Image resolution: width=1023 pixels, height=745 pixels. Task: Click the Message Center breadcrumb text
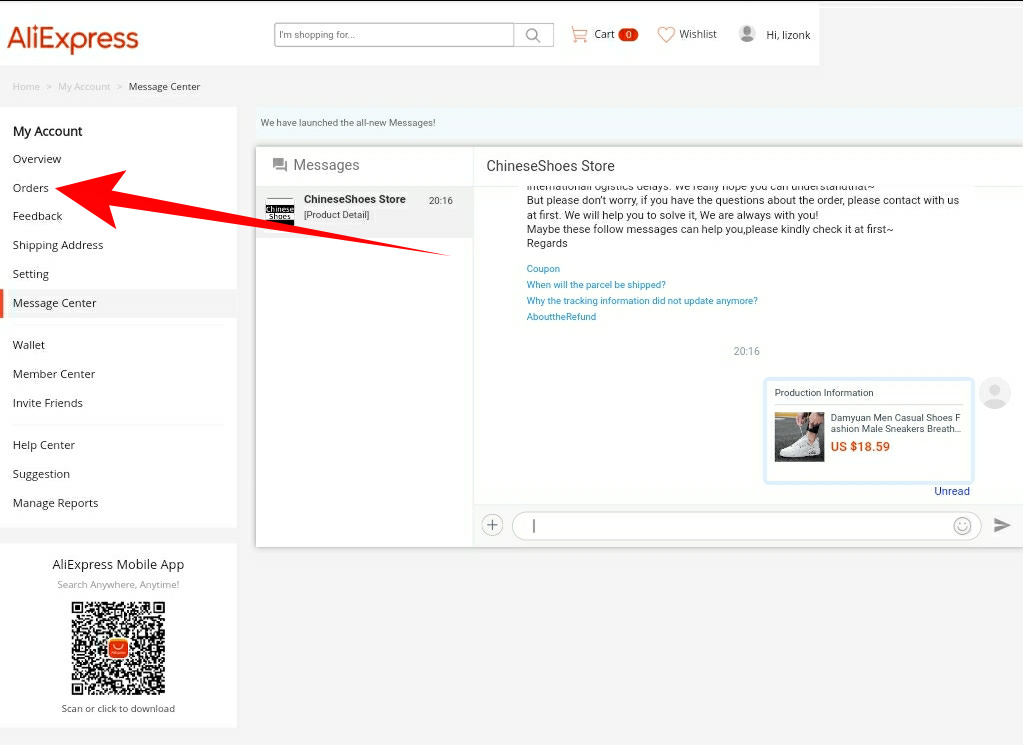[164, 87]
